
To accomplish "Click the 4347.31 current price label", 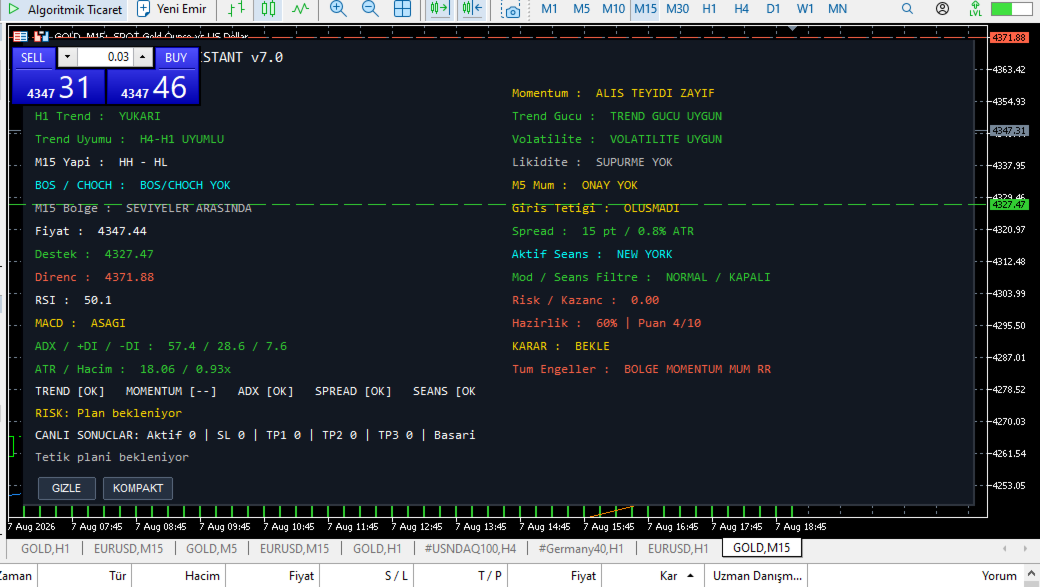I will (1009, 131).
